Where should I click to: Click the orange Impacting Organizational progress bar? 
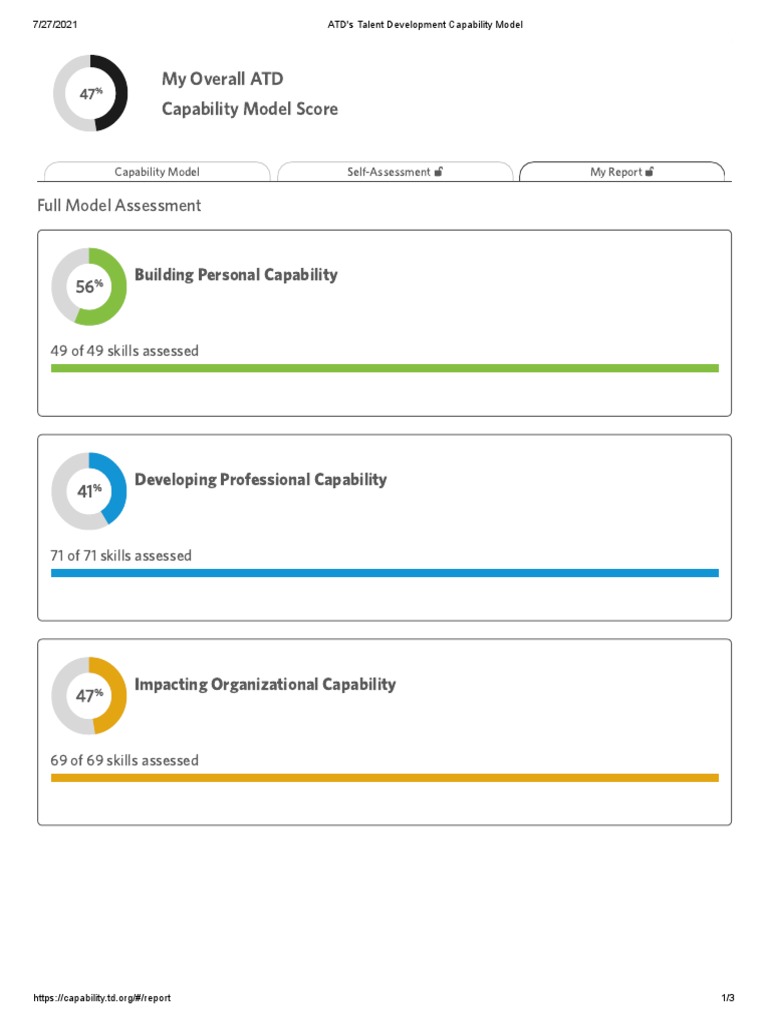point(384,777)
